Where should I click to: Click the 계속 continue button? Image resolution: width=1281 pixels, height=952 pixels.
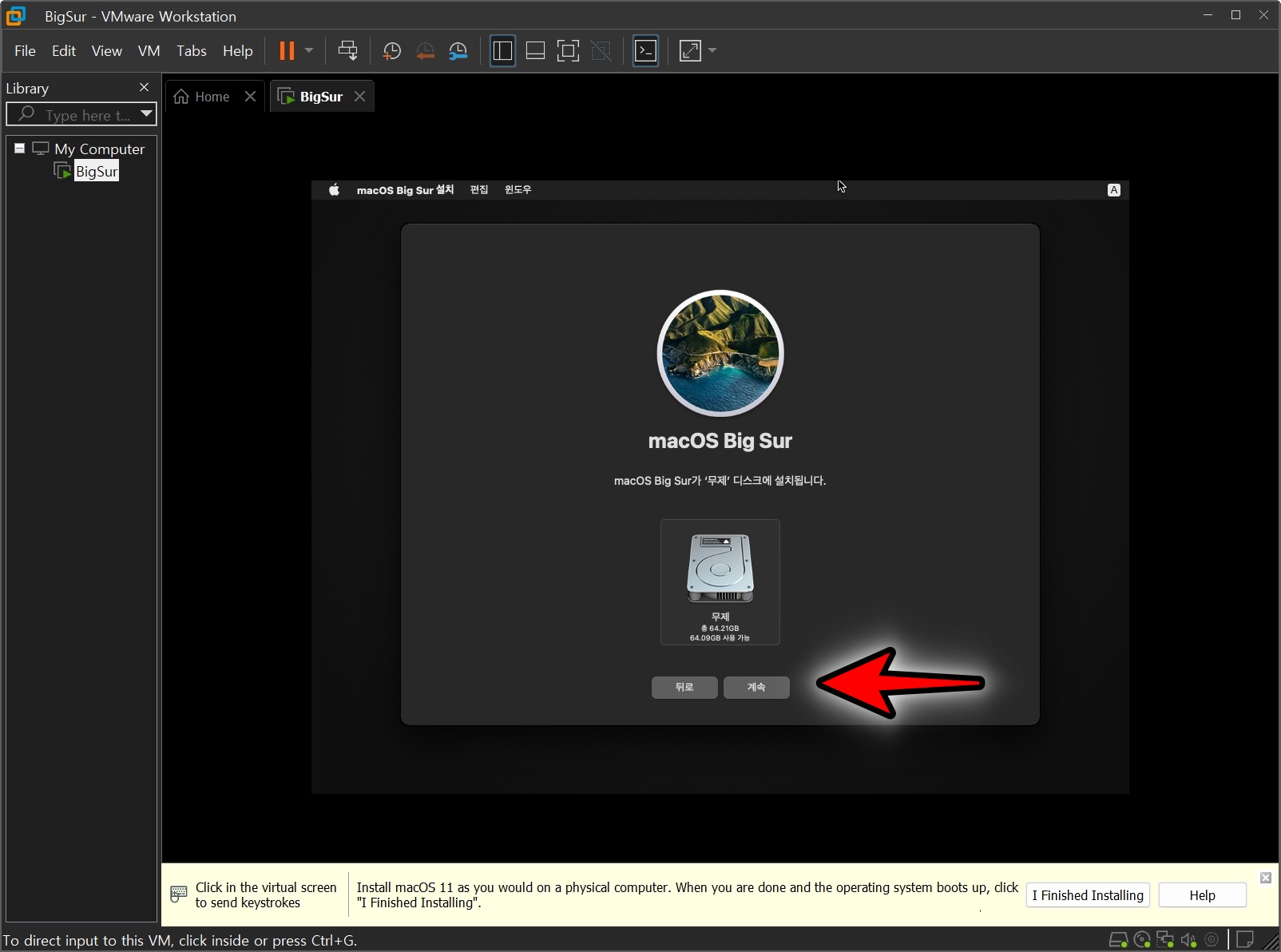tap(756, 688)
